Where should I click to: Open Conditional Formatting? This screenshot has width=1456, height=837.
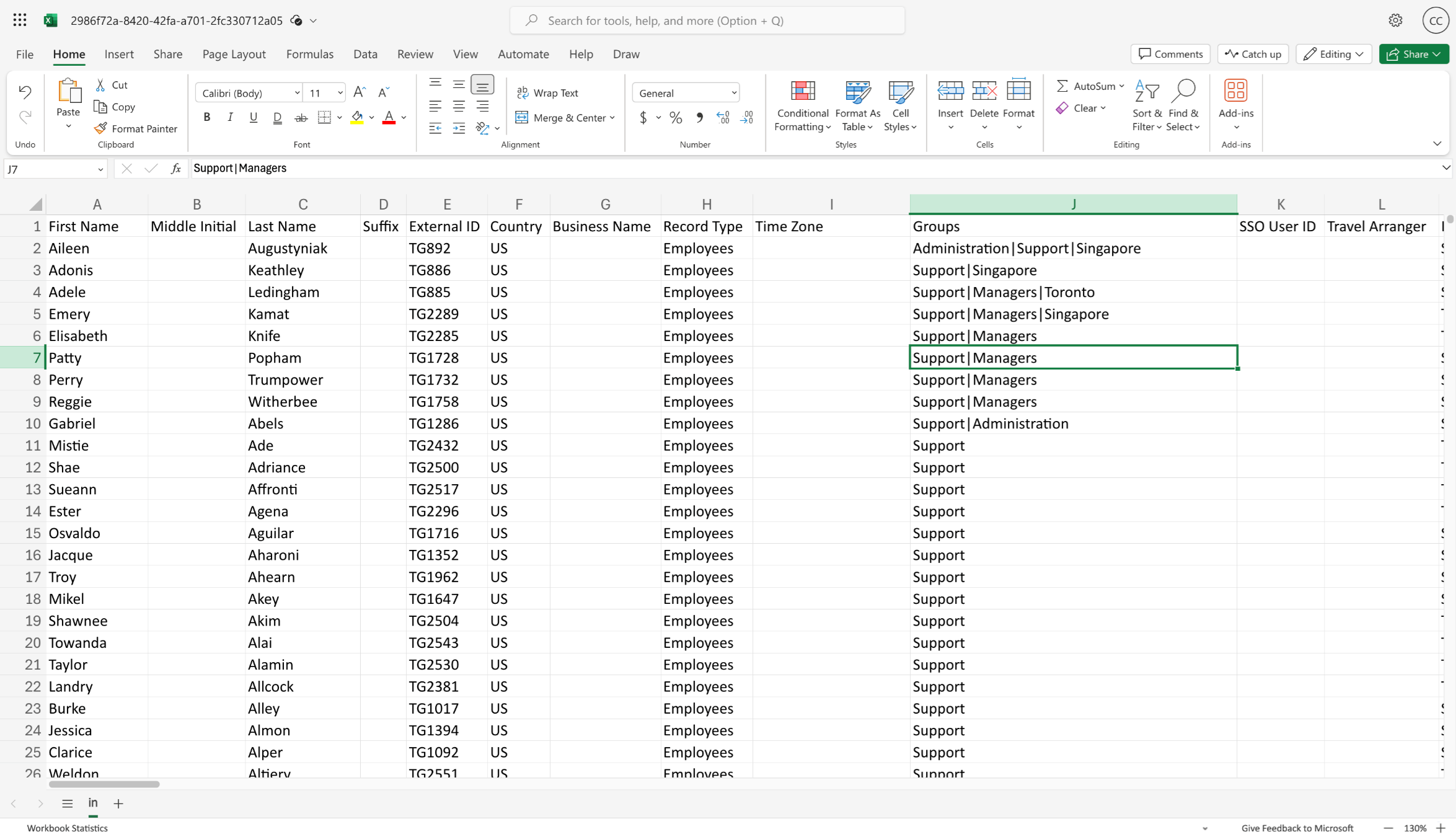coord(802,104)
